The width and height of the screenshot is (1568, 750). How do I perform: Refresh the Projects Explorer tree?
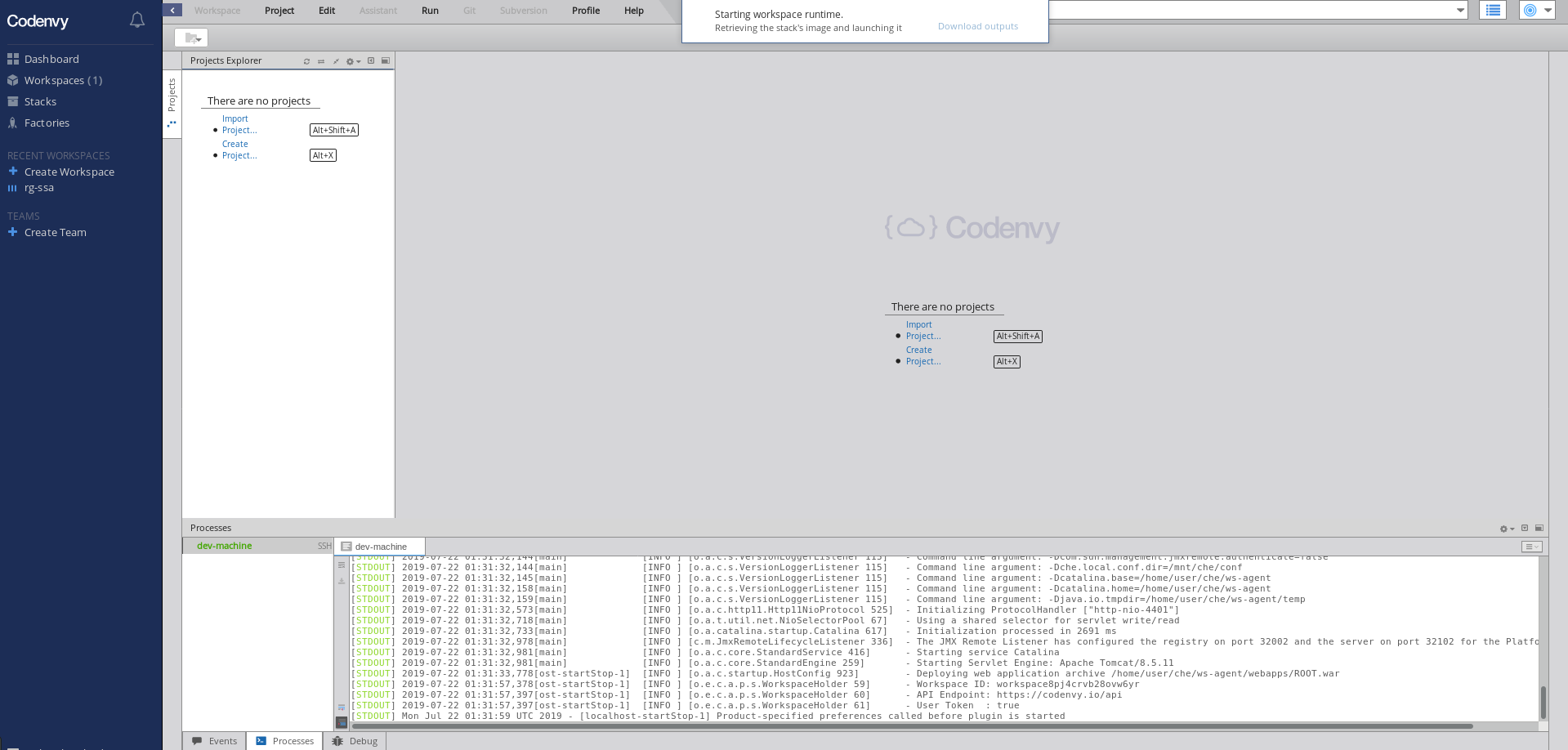click(306, 61)
